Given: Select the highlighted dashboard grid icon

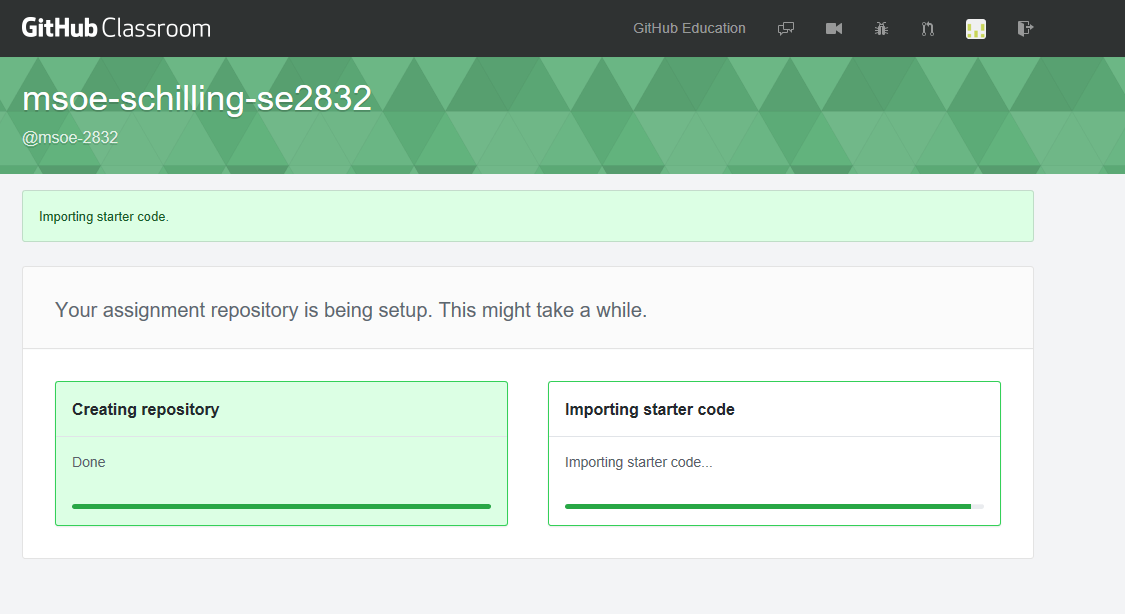Looking at the screenshot, I should 975,28.
